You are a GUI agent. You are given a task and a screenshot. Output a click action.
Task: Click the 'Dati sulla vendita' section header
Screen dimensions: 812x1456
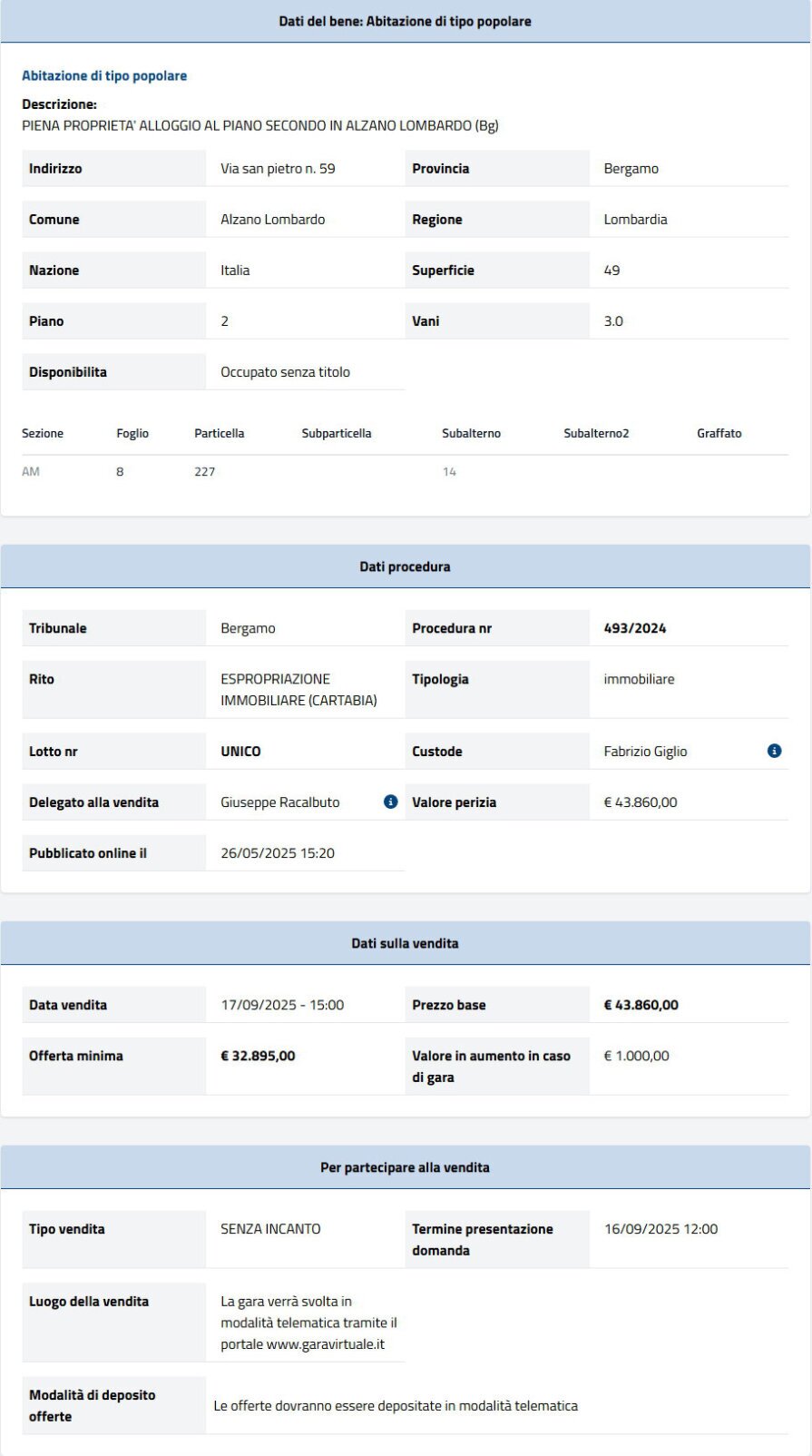(x=405, y=943)
